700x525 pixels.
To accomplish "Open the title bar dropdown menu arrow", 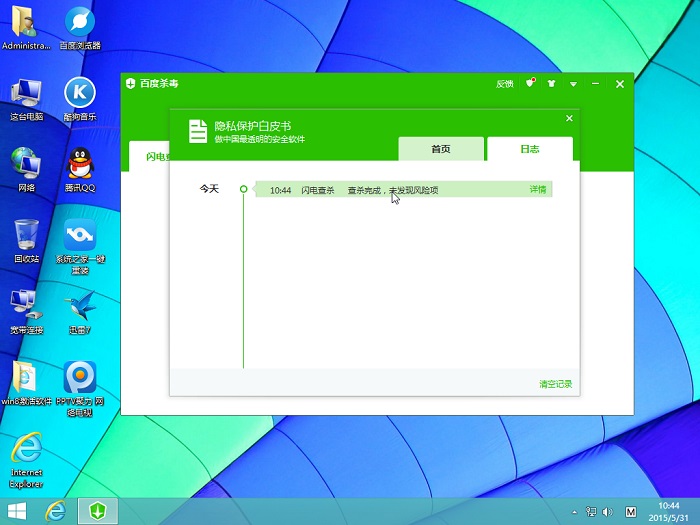I will [x=573, y=84].
